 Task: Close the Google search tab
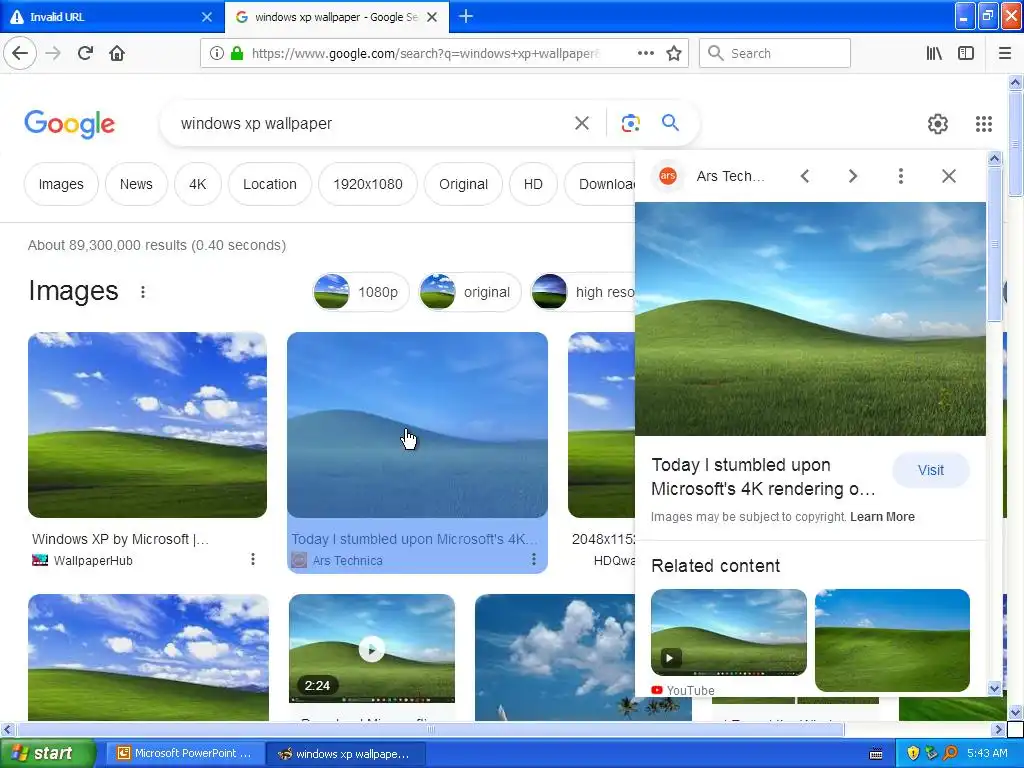432,17
